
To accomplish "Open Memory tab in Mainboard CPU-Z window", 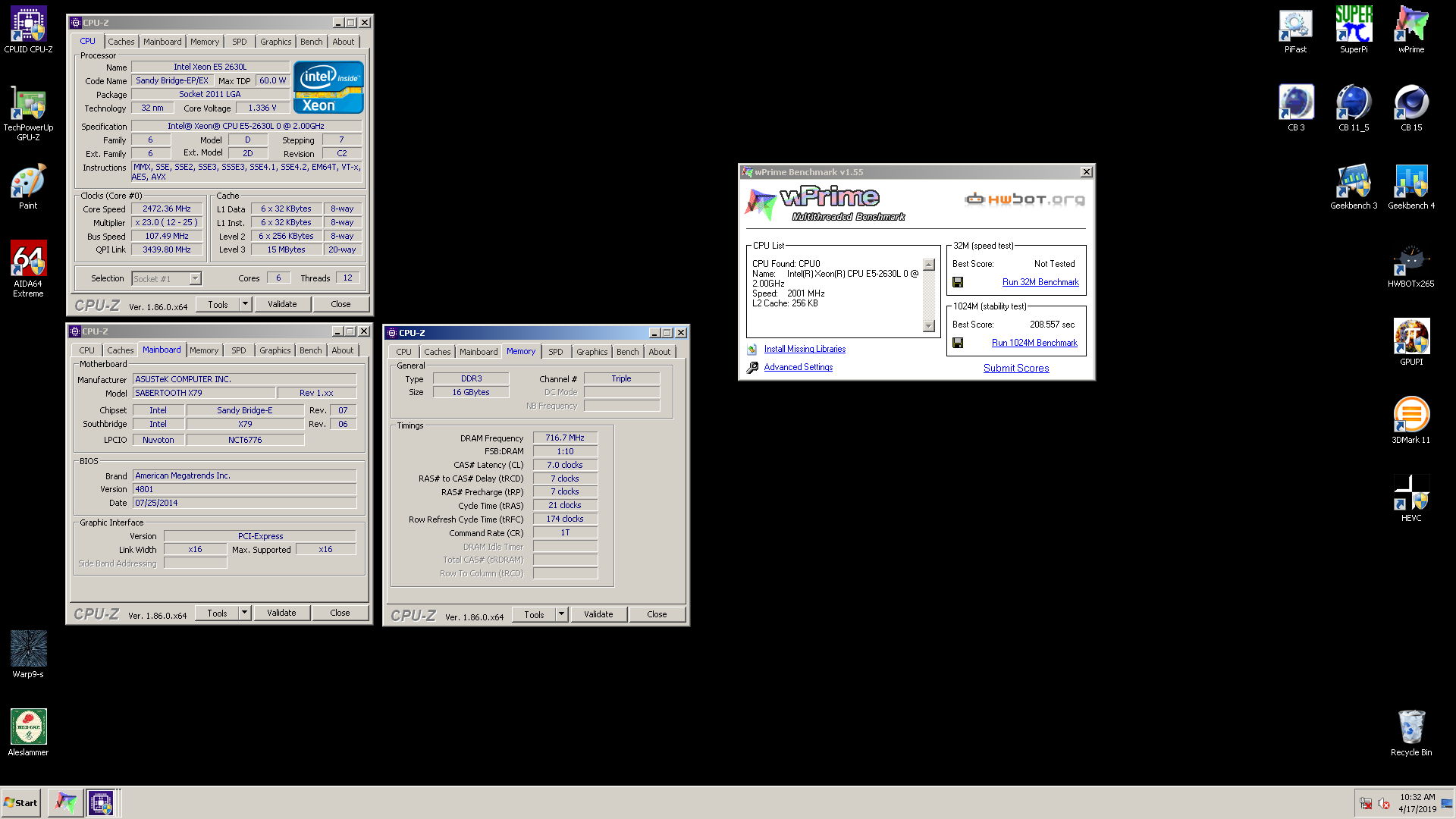I will tap(203, 350).
